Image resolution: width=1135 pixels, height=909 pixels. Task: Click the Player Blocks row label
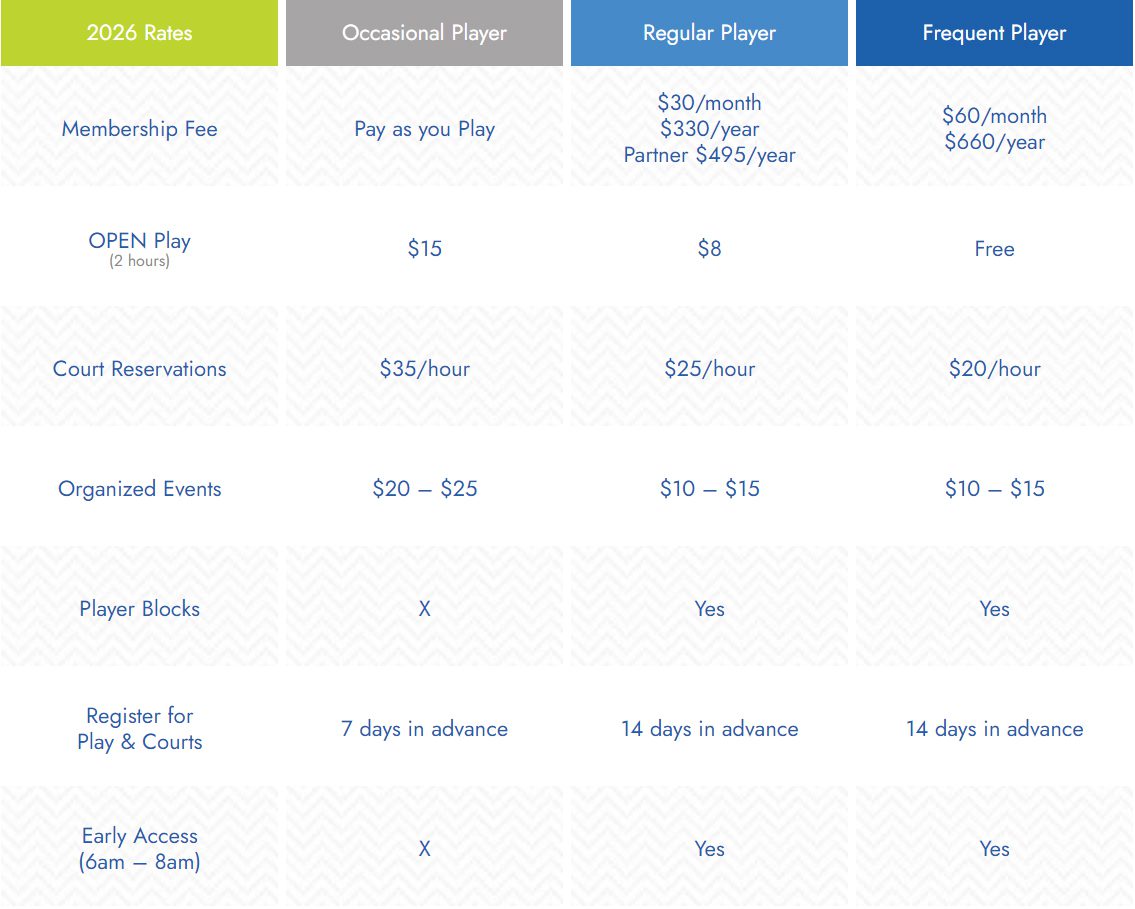tap(139, 609)
